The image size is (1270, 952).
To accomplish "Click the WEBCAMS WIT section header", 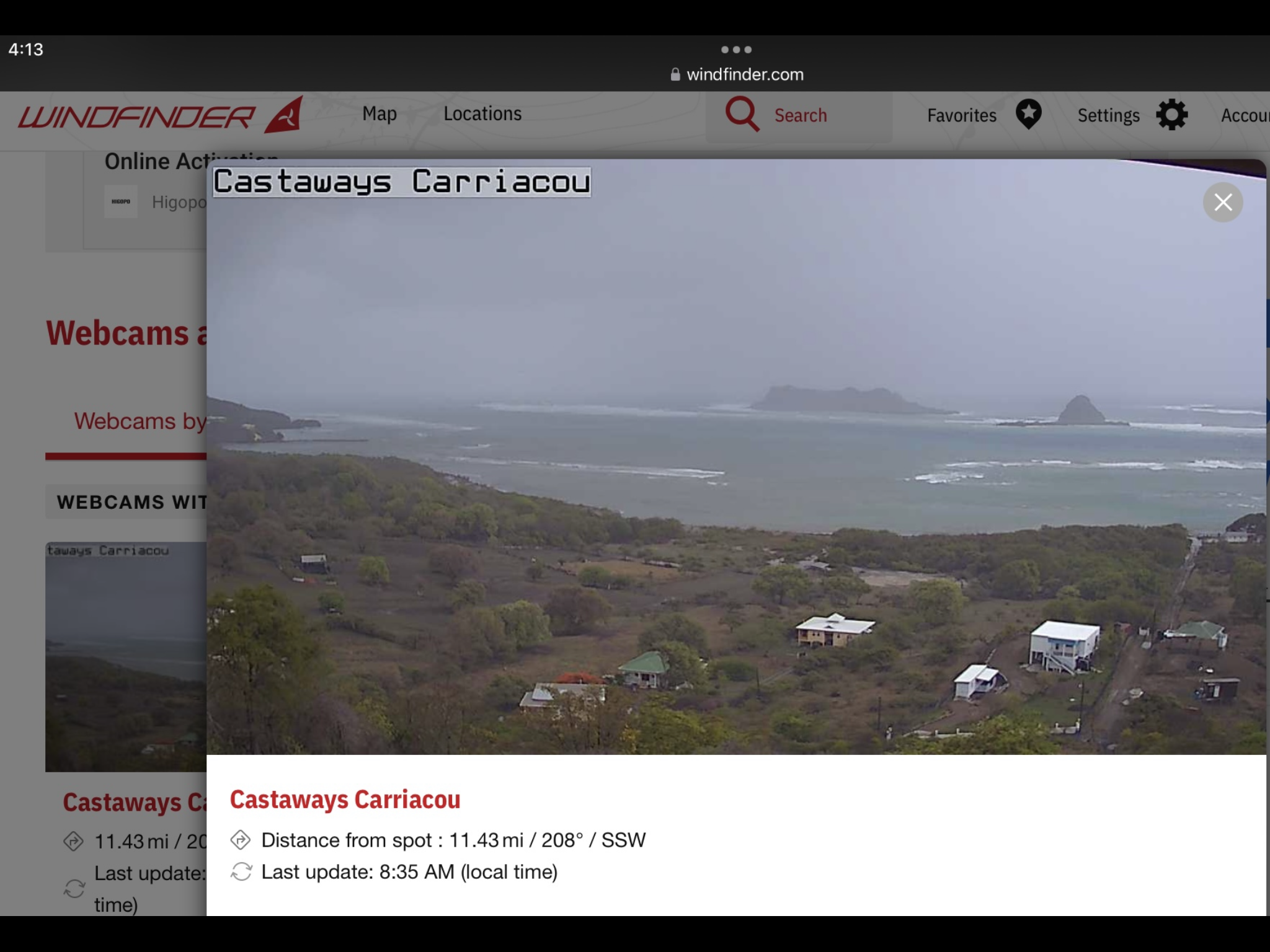I will coord(126,502).
